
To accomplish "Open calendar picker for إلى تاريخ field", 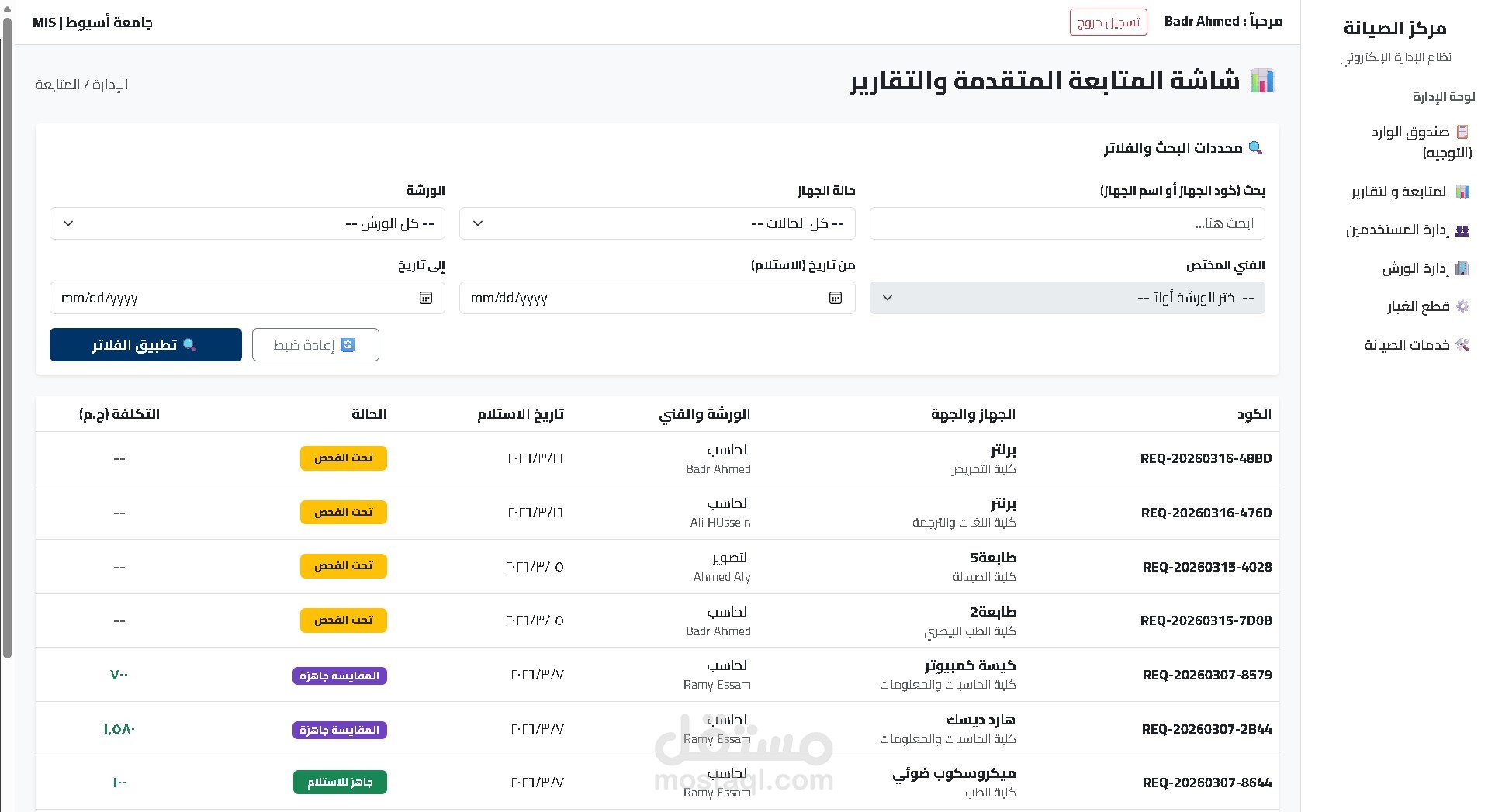I will [x=426, y=298].
